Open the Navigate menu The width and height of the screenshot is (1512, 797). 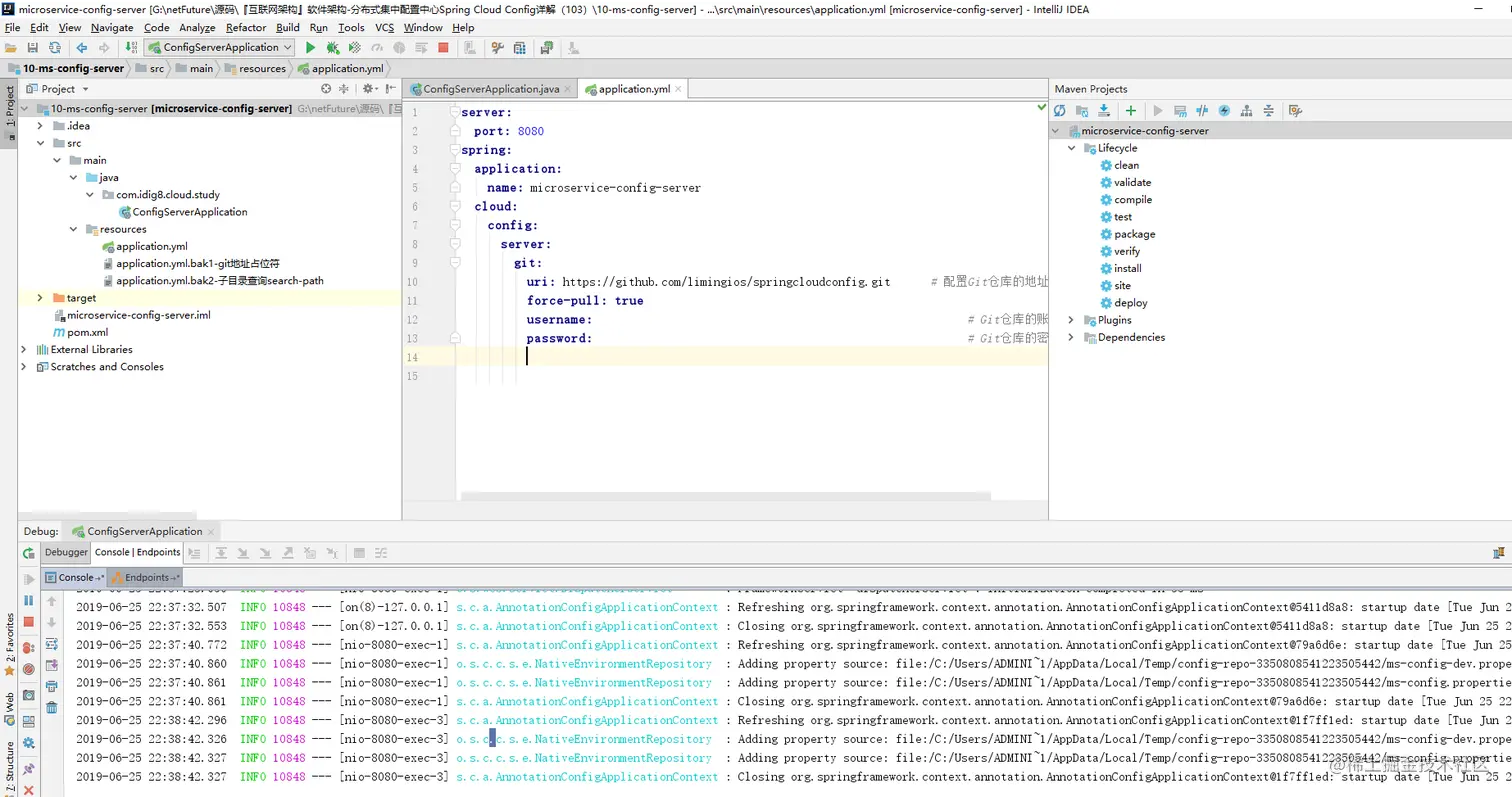tap(112, 28)
